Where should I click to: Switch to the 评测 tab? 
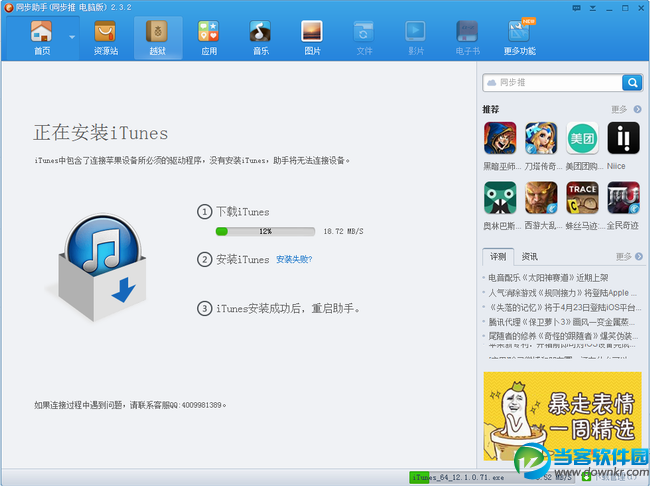pyautogui.click(x=498, y=257)
